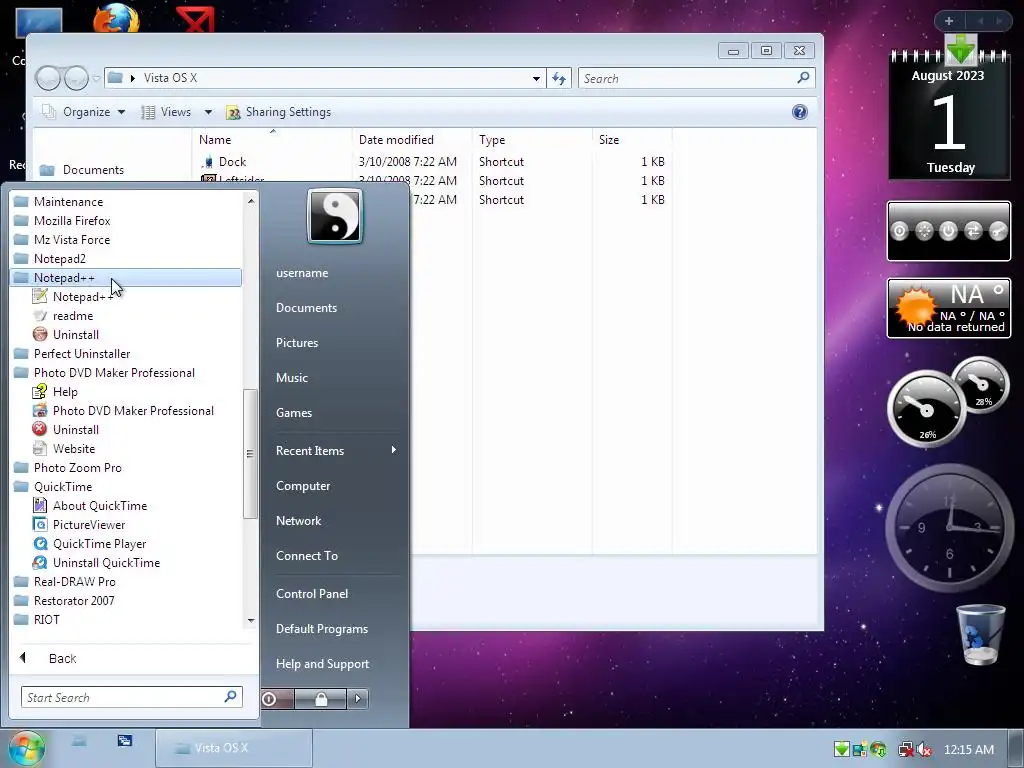The image size is (1024, 768).
Task: Collapse the QuickTime folder
Action: click(63, 487)
